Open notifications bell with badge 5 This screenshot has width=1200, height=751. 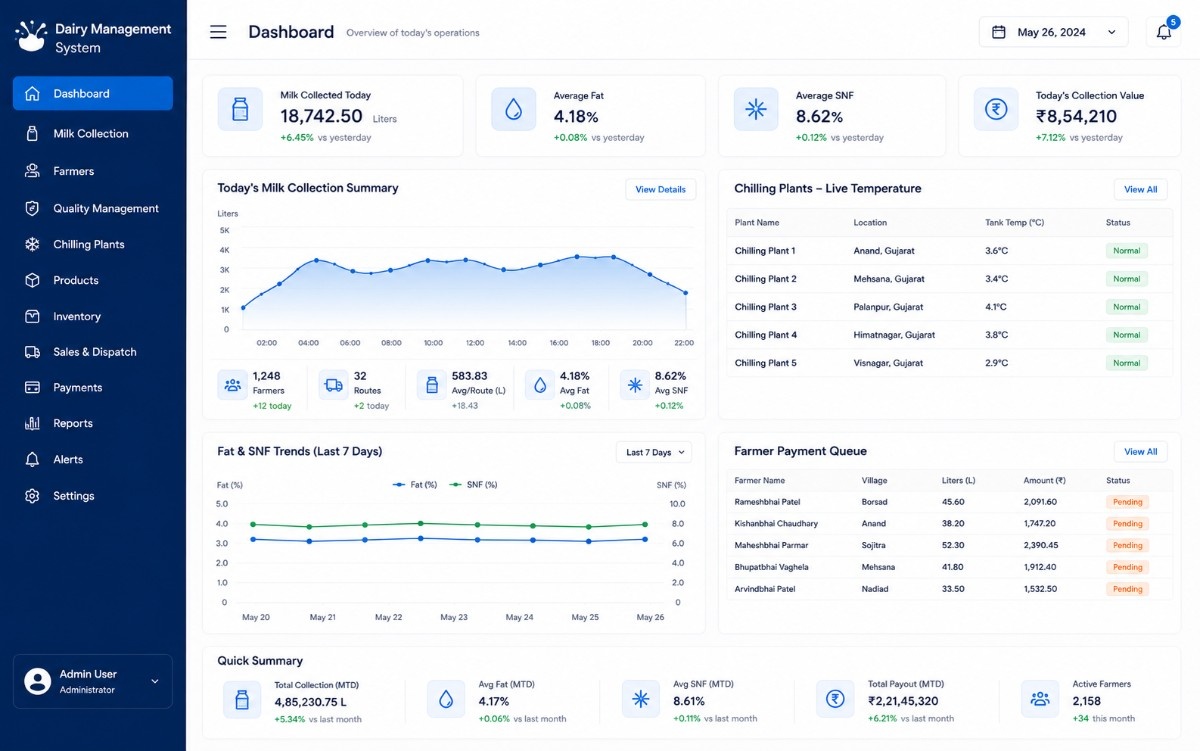1164,32
